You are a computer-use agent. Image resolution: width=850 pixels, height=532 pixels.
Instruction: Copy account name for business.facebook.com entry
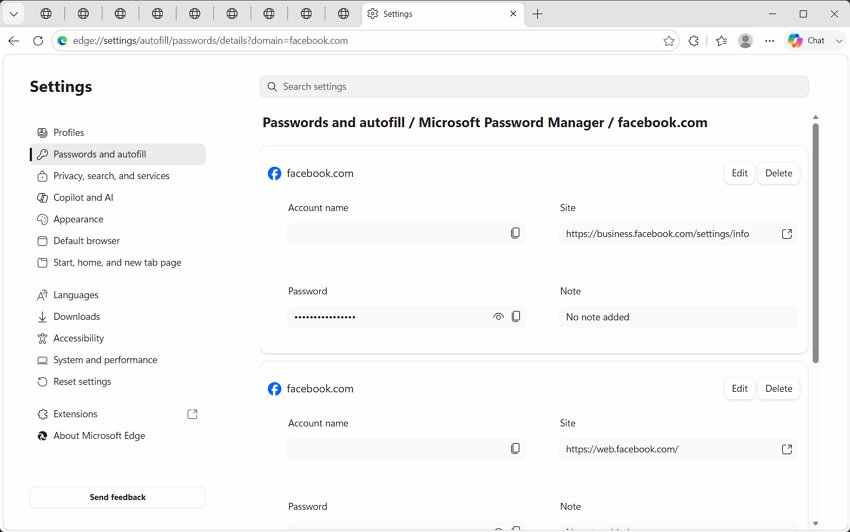(515, 233)
